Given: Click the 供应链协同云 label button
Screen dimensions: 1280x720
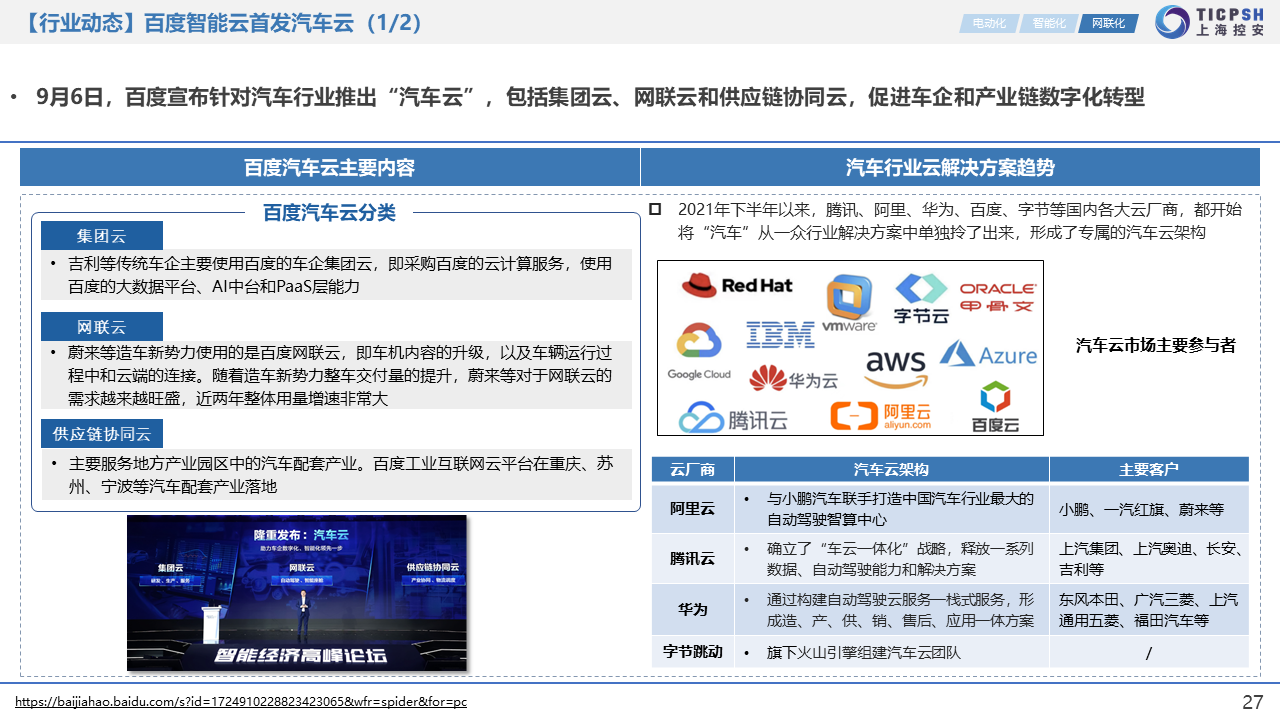Looking at the screenshot, I should tap(101, 434).
